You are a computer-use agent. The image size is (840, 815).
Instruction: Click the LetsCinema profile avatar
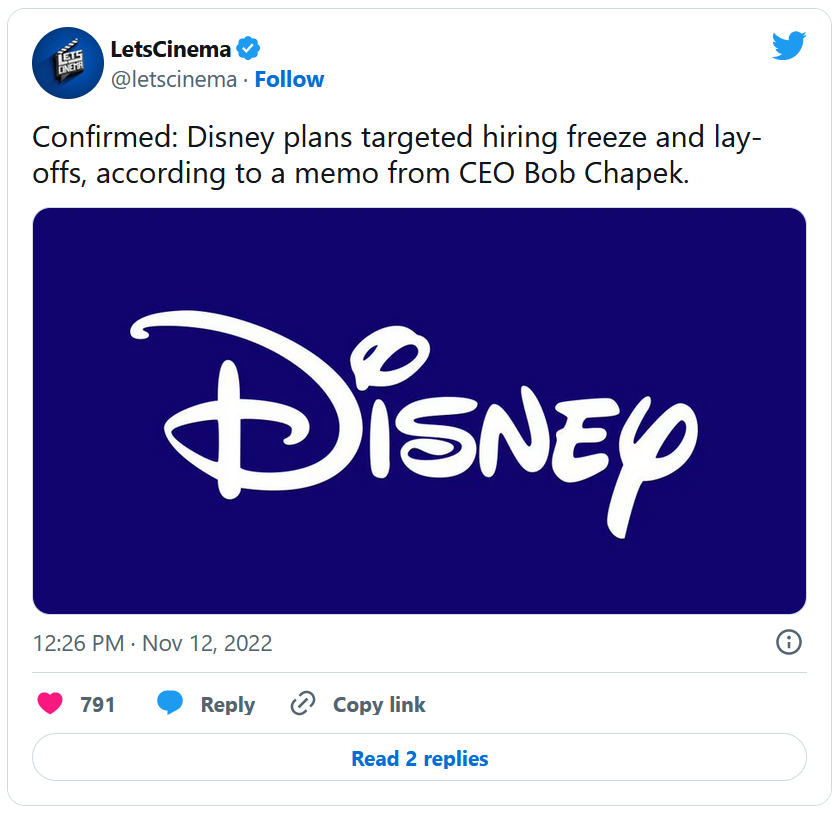pyautogui.click(x=68, y=62)
